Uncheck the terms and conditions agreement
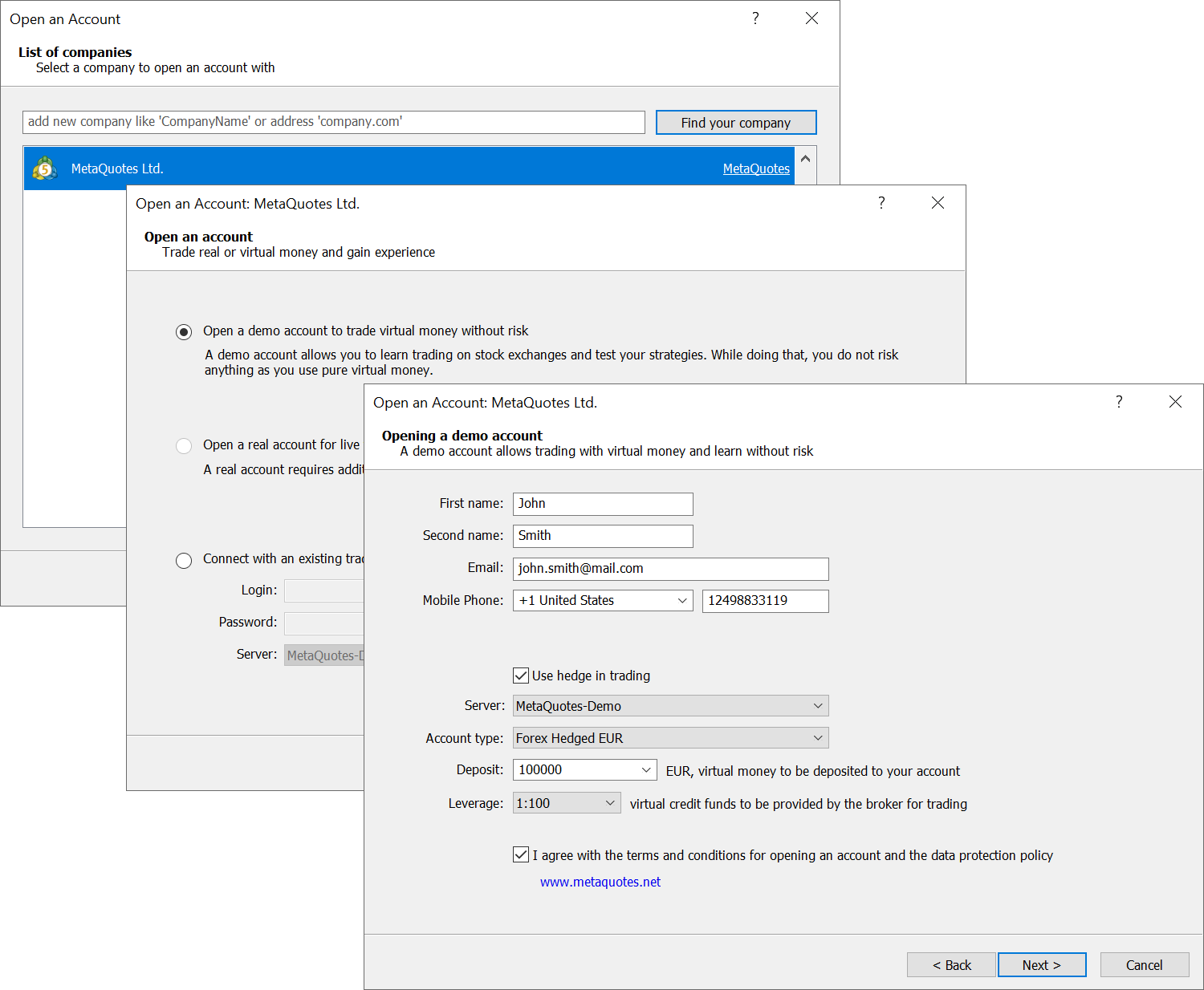The width and height of the screenshot is (1204, 990). (x=521, y=854)
